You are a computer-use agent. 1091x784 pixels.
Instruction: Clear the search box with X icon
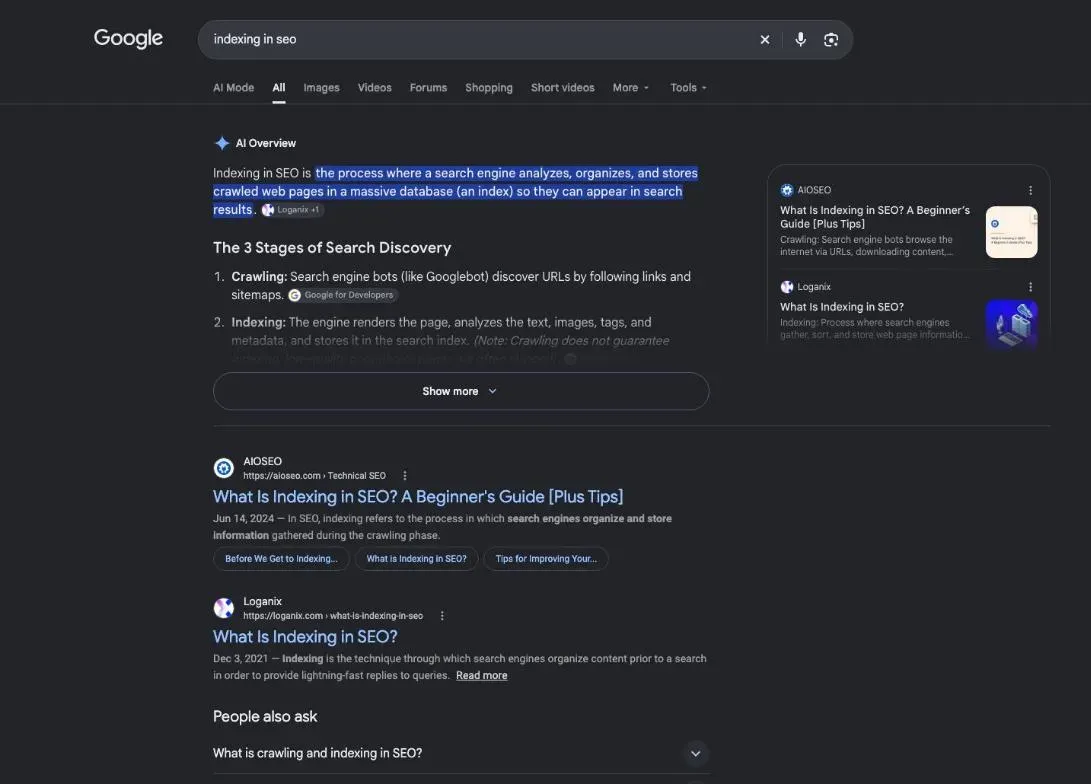tap(765, 40)
